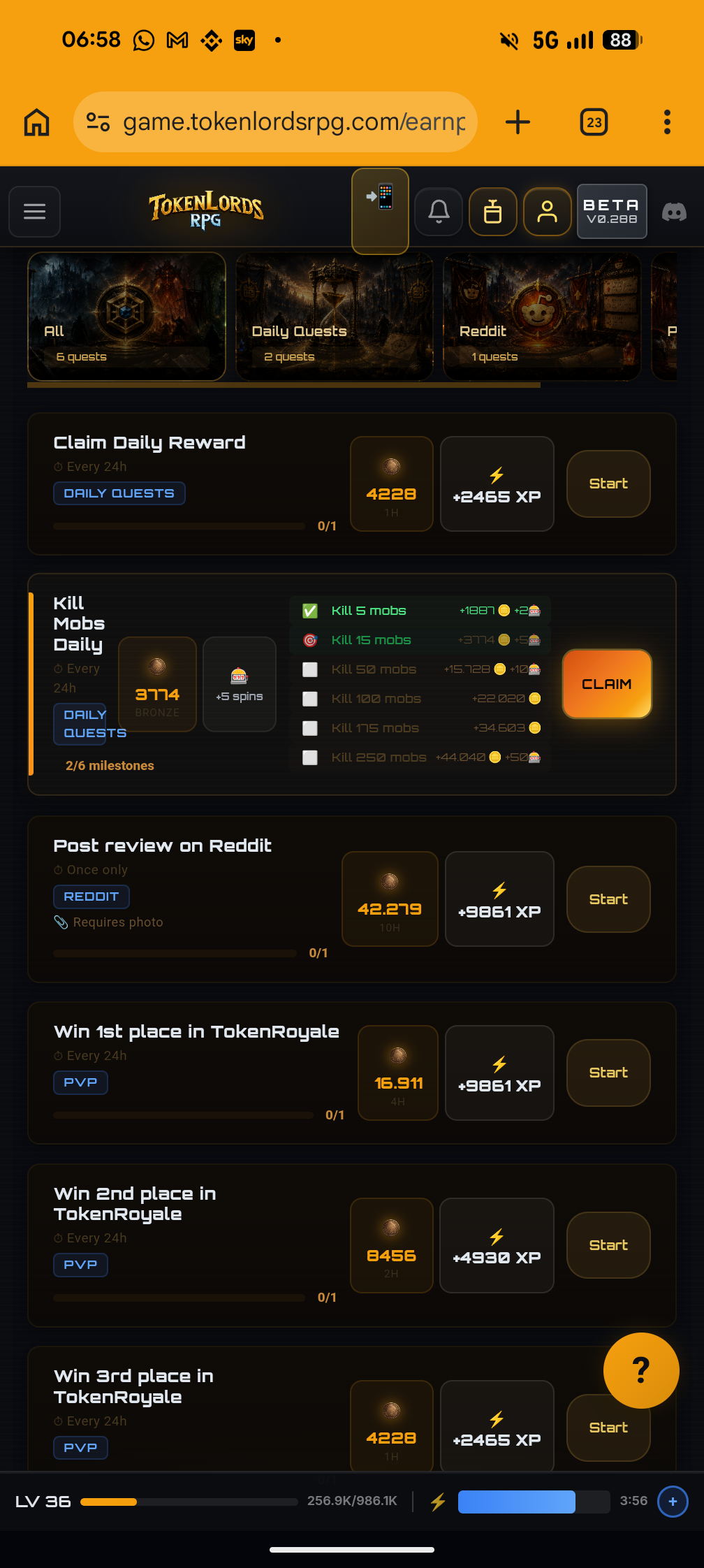This screenshot has height=1568, width=704.
Task: Open browser three-dot overflow menu
Action: [667, 122]
